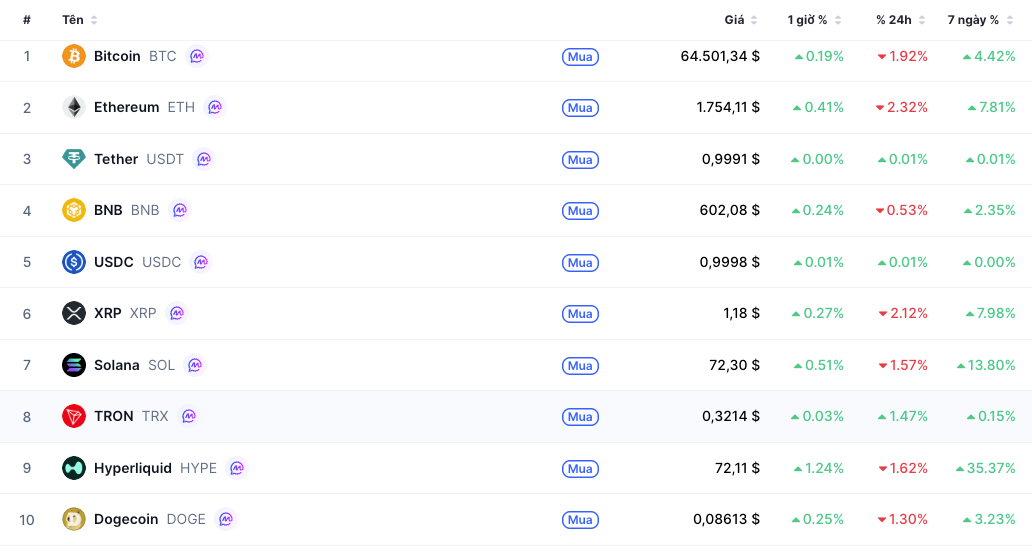Sort table by Tên column

pyautogui.click(x=80, y=20)
